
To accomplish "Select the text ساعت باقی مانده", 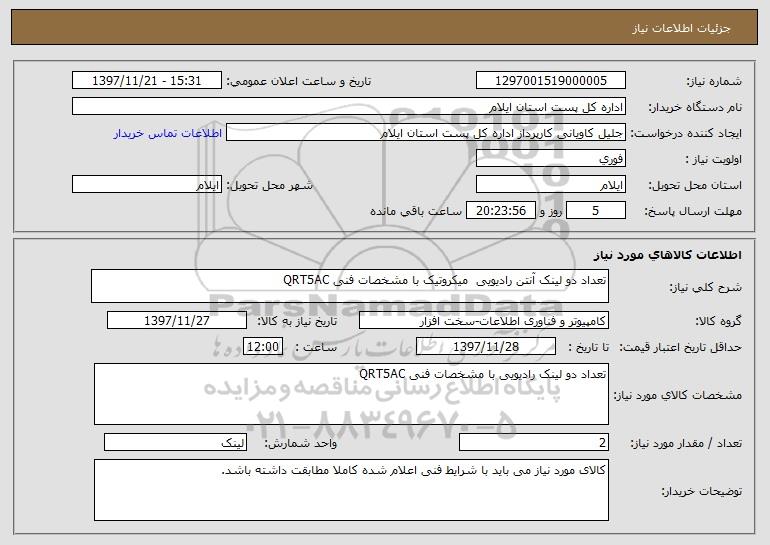I will pos(415,211).
